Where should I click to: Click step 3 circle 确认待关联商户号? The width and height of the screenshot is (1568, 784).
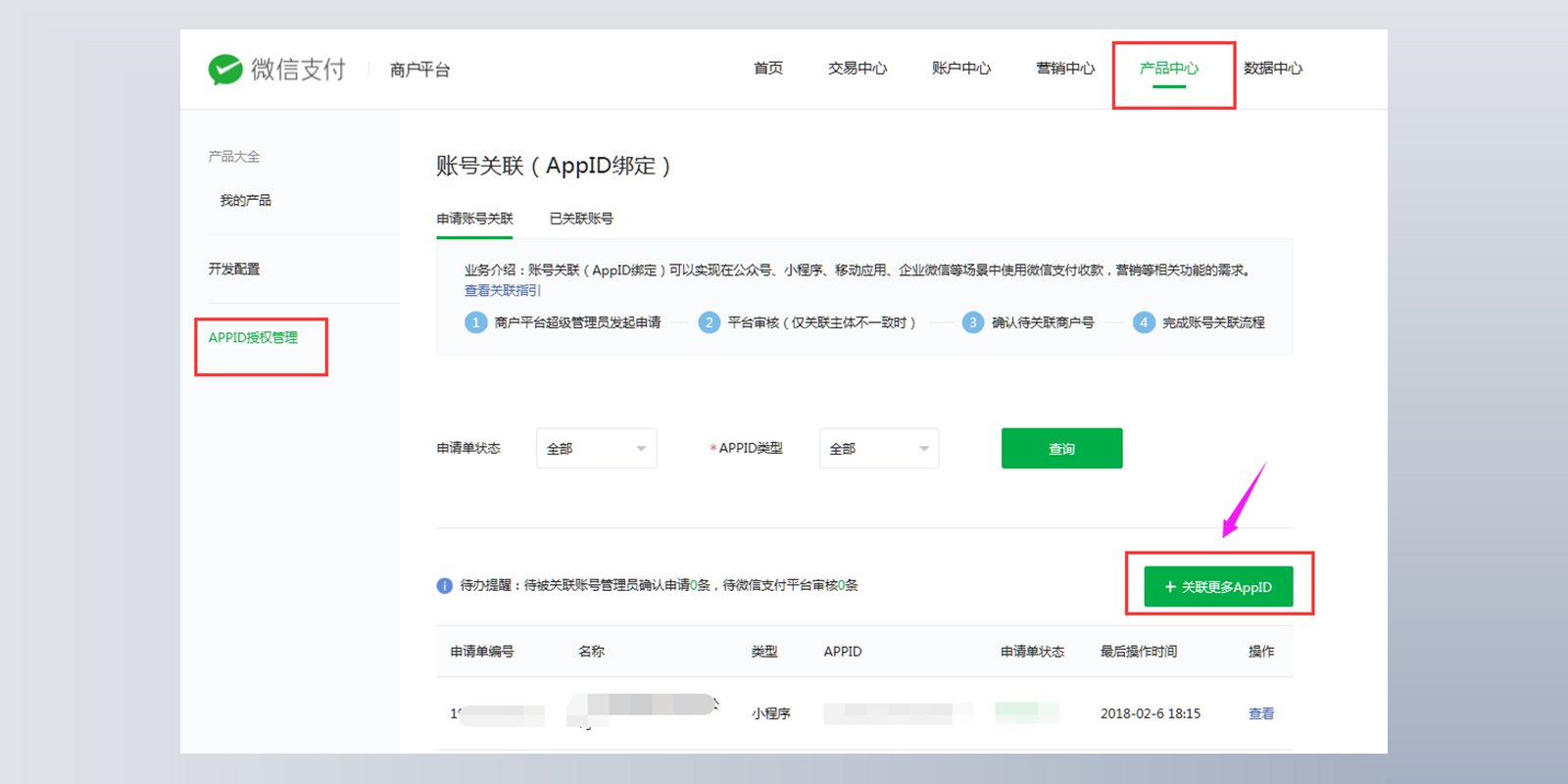coord(972,322)
